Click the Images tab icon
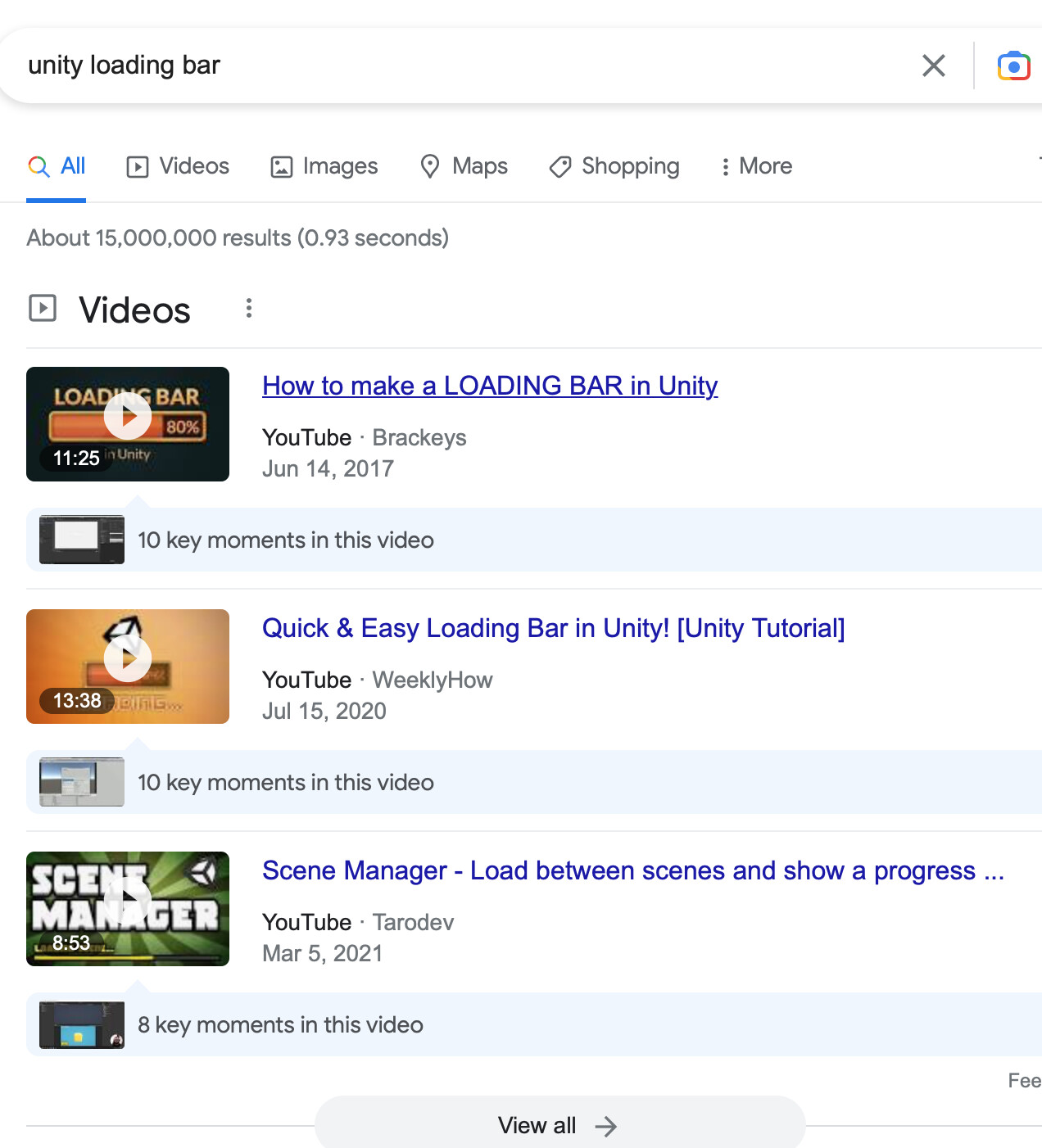 [280, 166]
